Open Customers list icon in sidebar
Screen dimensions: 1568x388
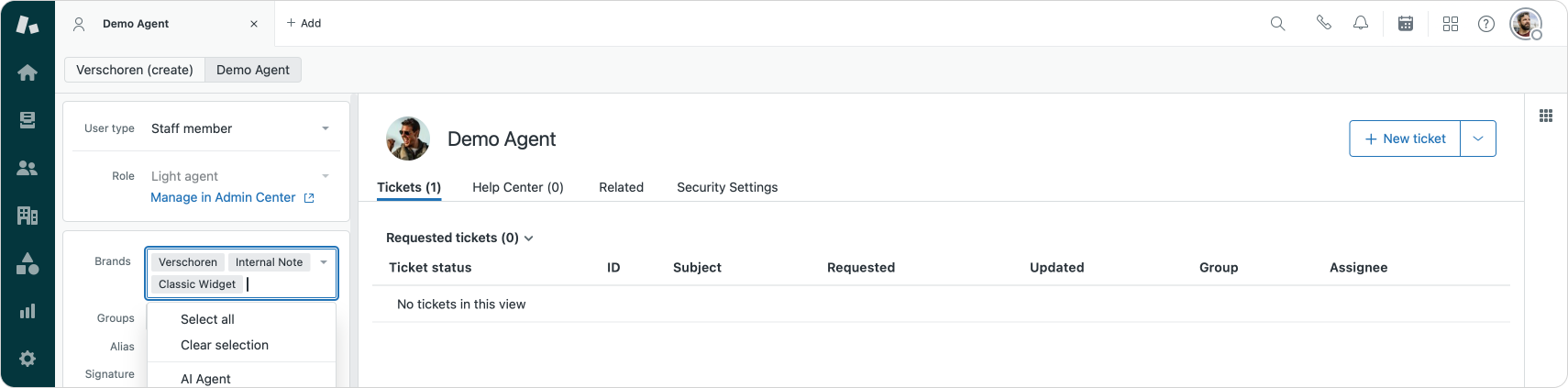pos(28,168)
